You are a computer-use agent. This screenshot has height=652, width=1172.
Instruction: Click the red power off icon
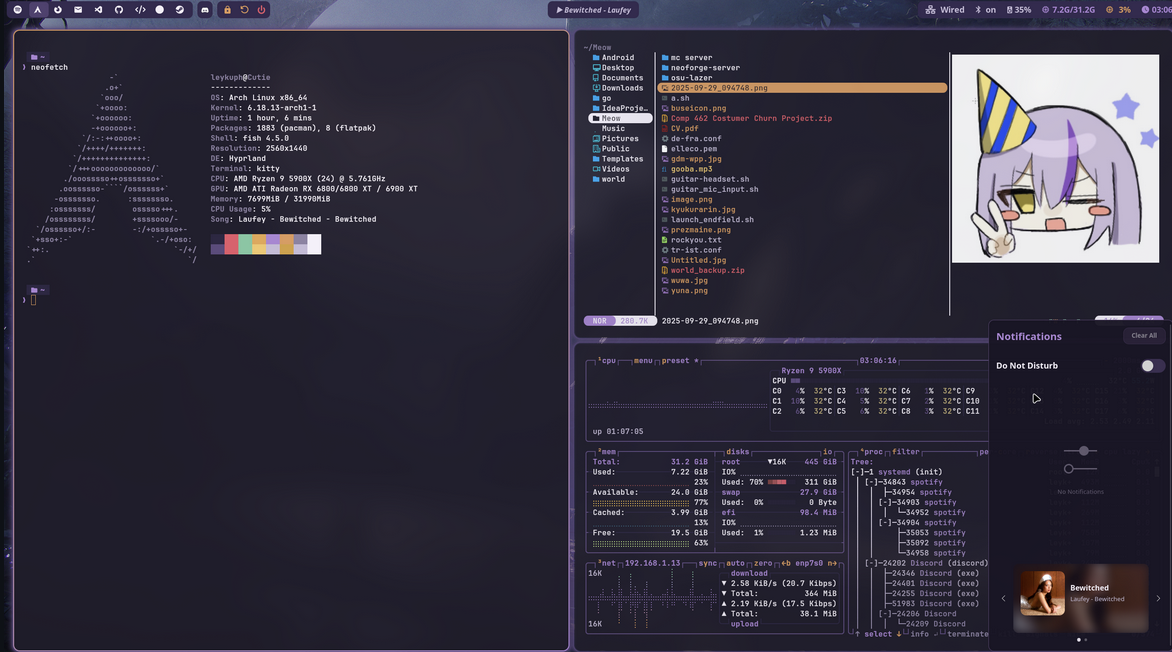[262, 10]
